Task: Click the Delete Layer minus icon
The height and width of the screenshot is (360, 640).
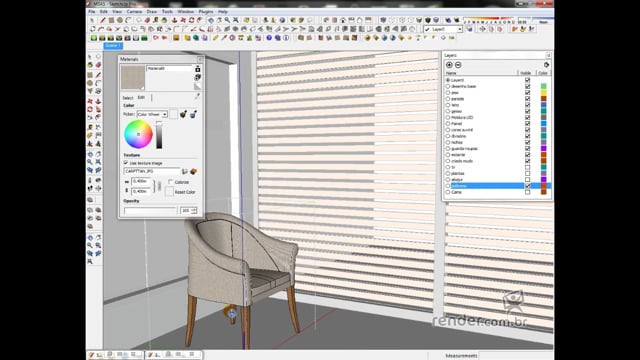Action: 458,65
